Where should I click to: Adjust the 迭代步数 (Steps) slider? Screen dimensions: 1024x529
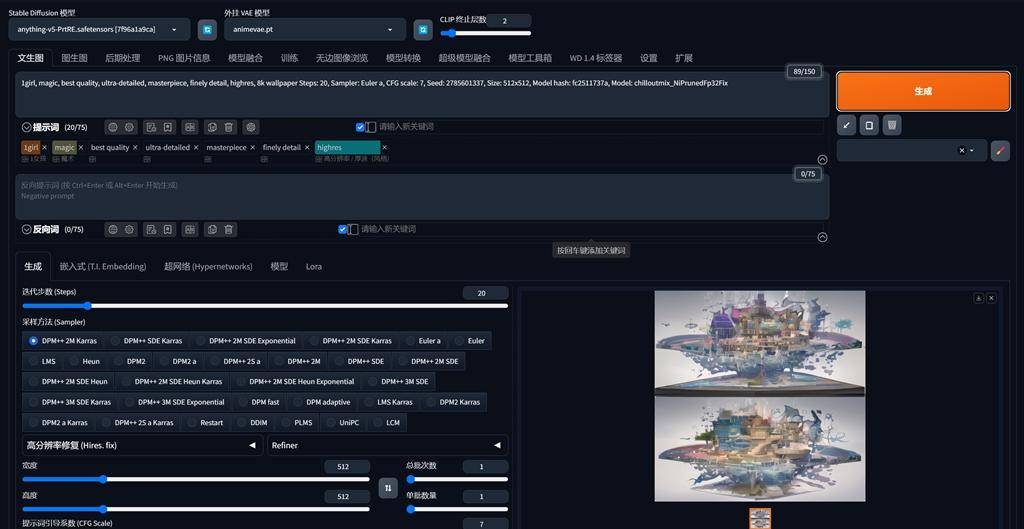(x=87, y=306)
